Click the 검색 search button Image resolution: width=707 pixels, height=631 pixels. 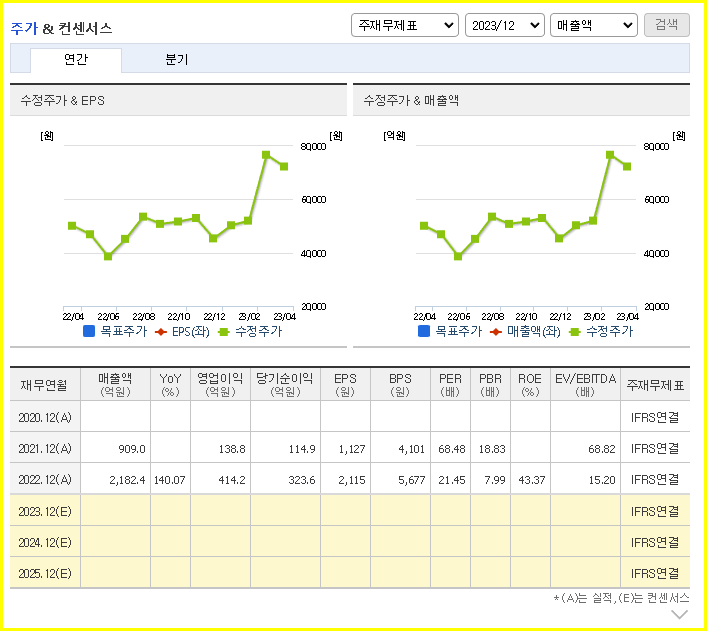pyautogui.click(x=666, y=25)
